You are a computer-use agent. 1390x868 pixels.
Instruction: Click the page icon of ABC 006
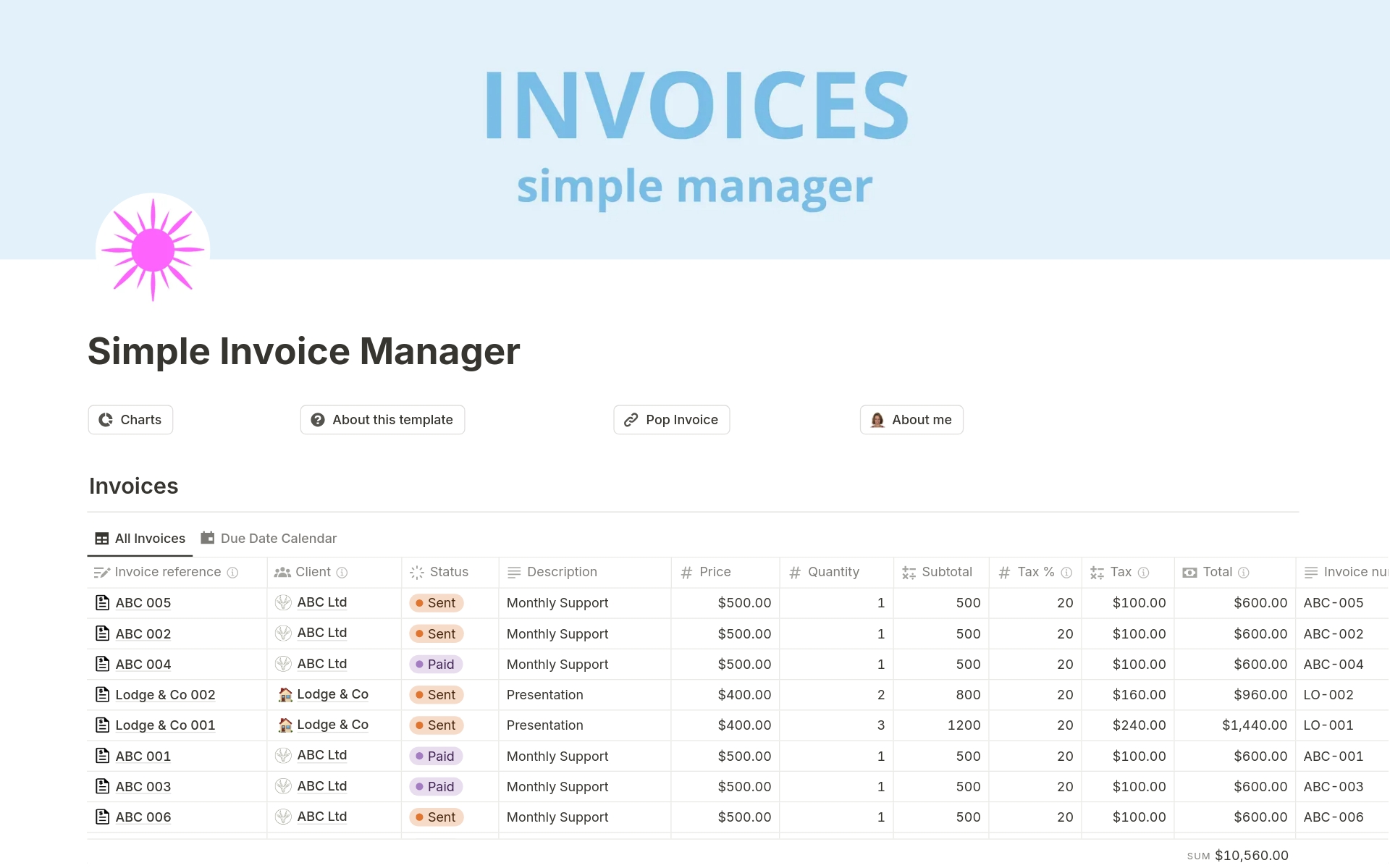tap(103, 817)
